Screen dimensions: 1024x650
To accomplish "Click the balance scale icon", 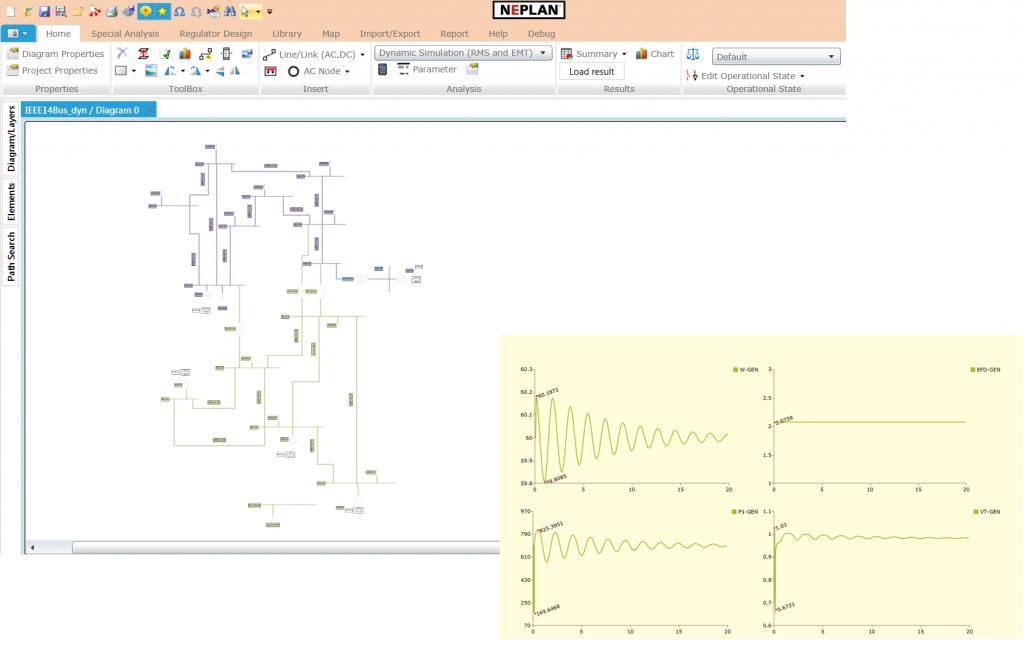I will [693, 54].
